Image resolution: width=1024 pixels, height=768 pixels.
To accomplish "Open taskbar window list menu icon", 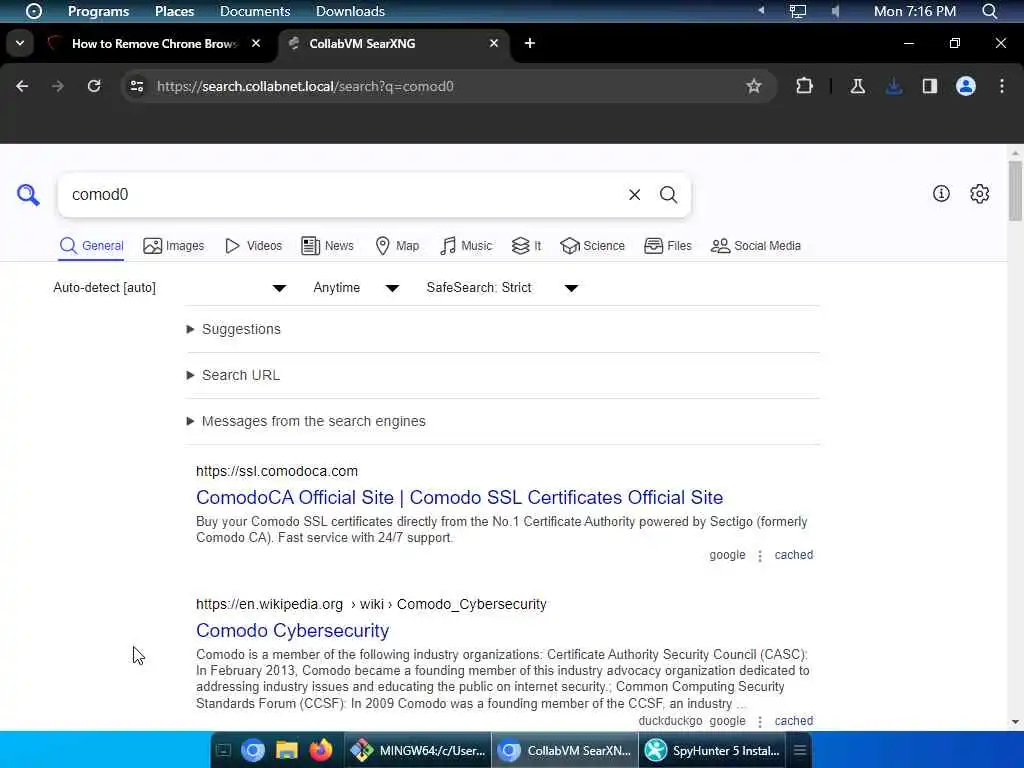I will 799,750.
